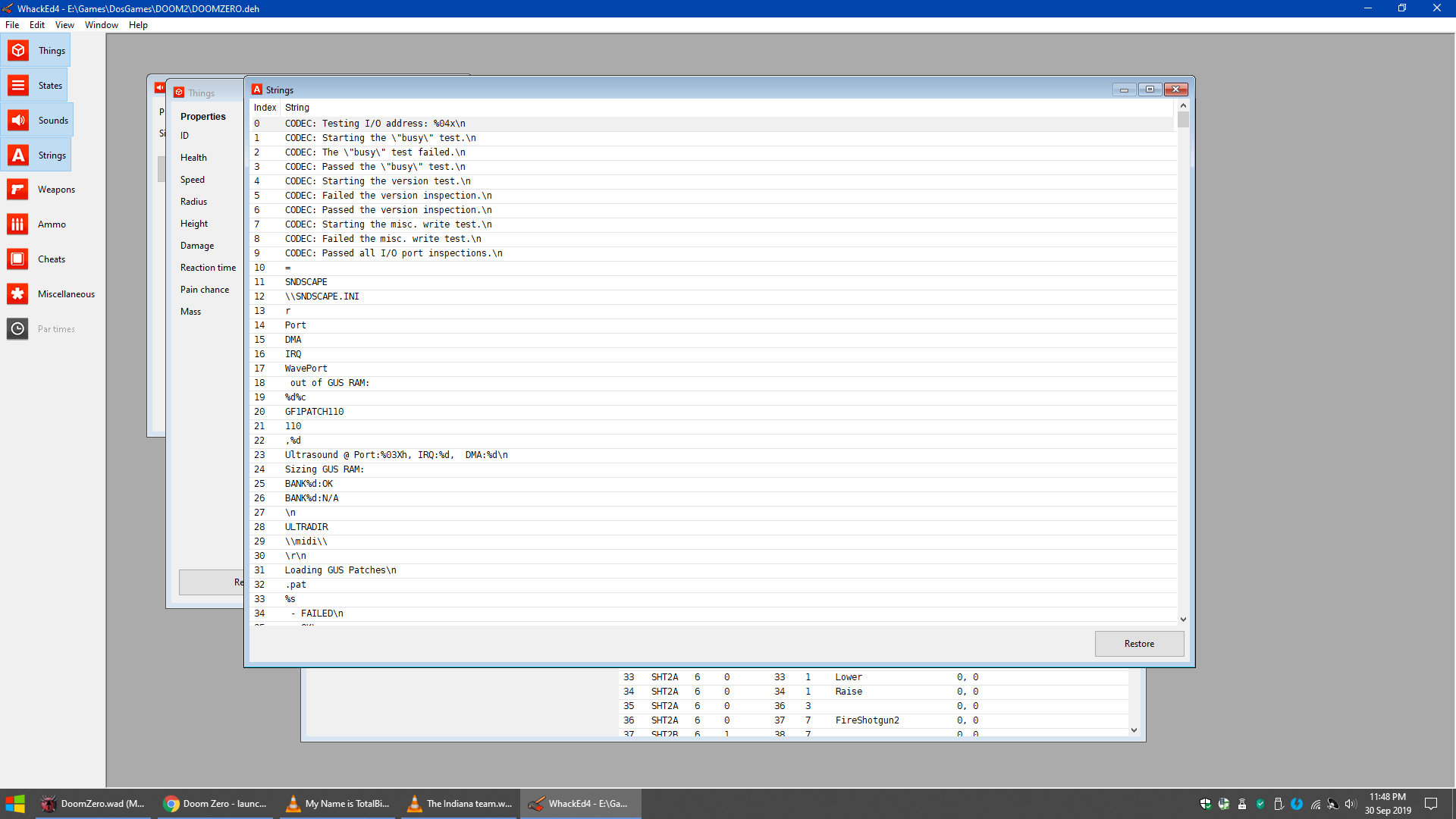
Task: Open the notification center icon
Action: pyautogui.click(x=1431, y=804)
